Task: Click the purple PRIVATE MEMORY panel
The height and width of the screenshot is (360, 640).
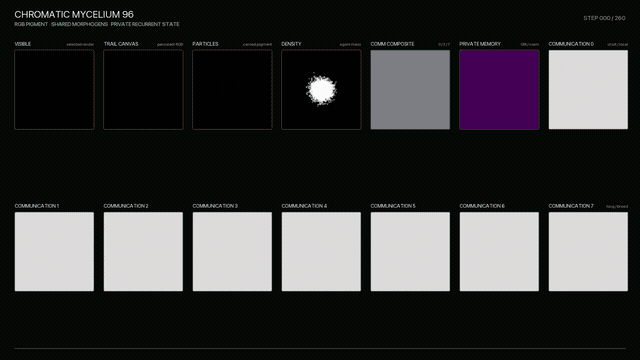Action: point(499,90)
